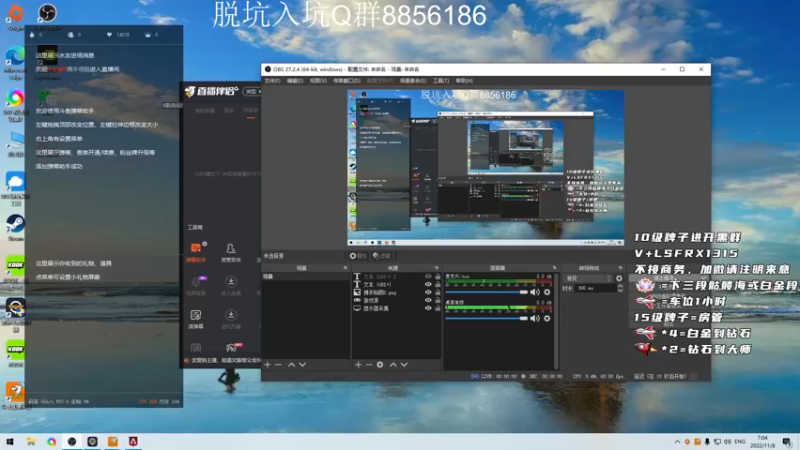Click the PK tool icon in 直播伴侣
The image size is (800, 450).
[232, 348]
